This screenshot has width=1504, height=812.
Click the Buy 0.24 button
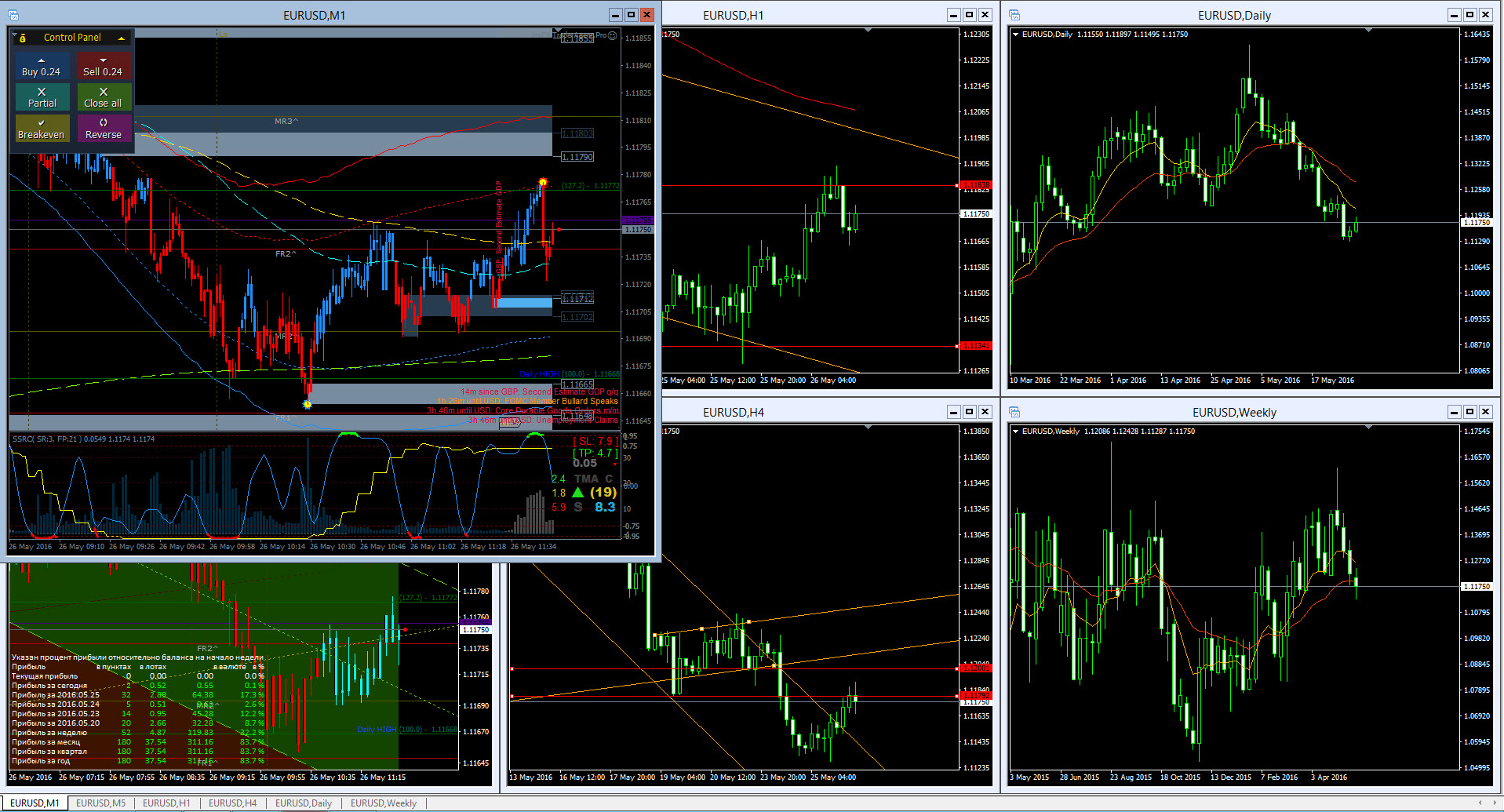click(42, 66)
